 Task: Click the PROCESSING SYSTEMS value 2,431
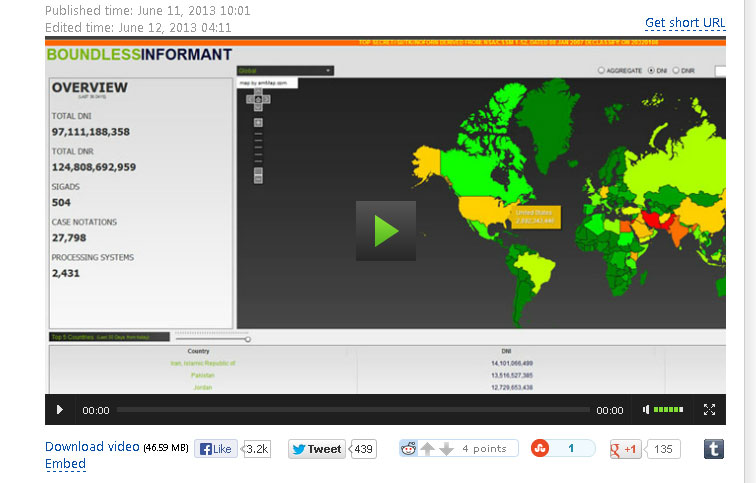(66, 273)
